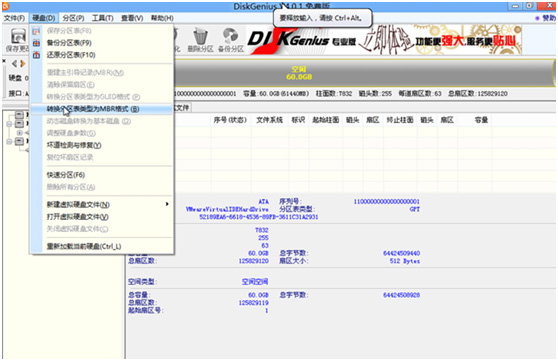Select 关闭虚拟硬盘文件(C) menu entry
Image resolution: width=558 pixels, height=361 pixels.
[x=101, y=229]
